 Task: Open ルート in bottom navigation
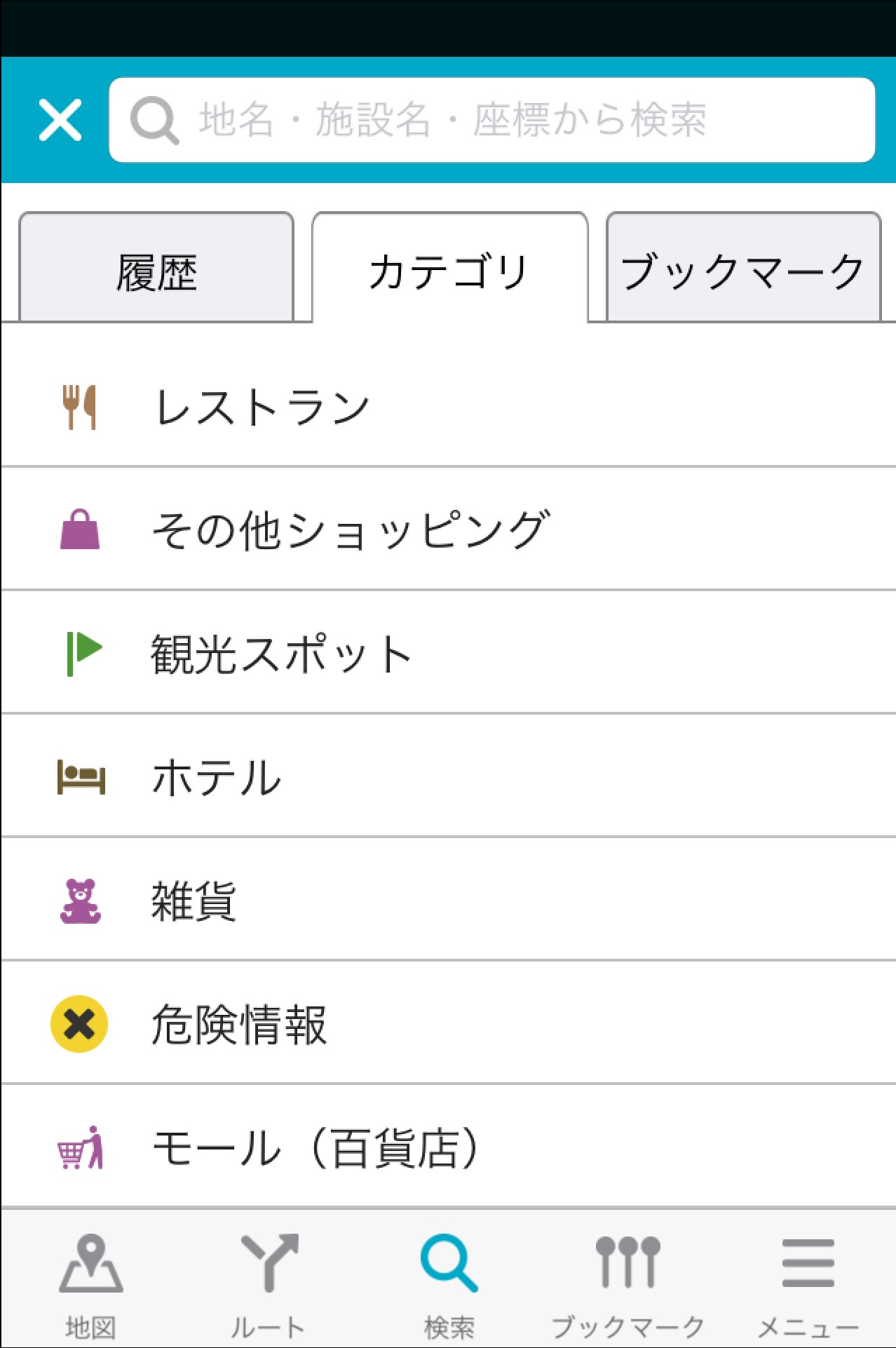point(269,1284)
